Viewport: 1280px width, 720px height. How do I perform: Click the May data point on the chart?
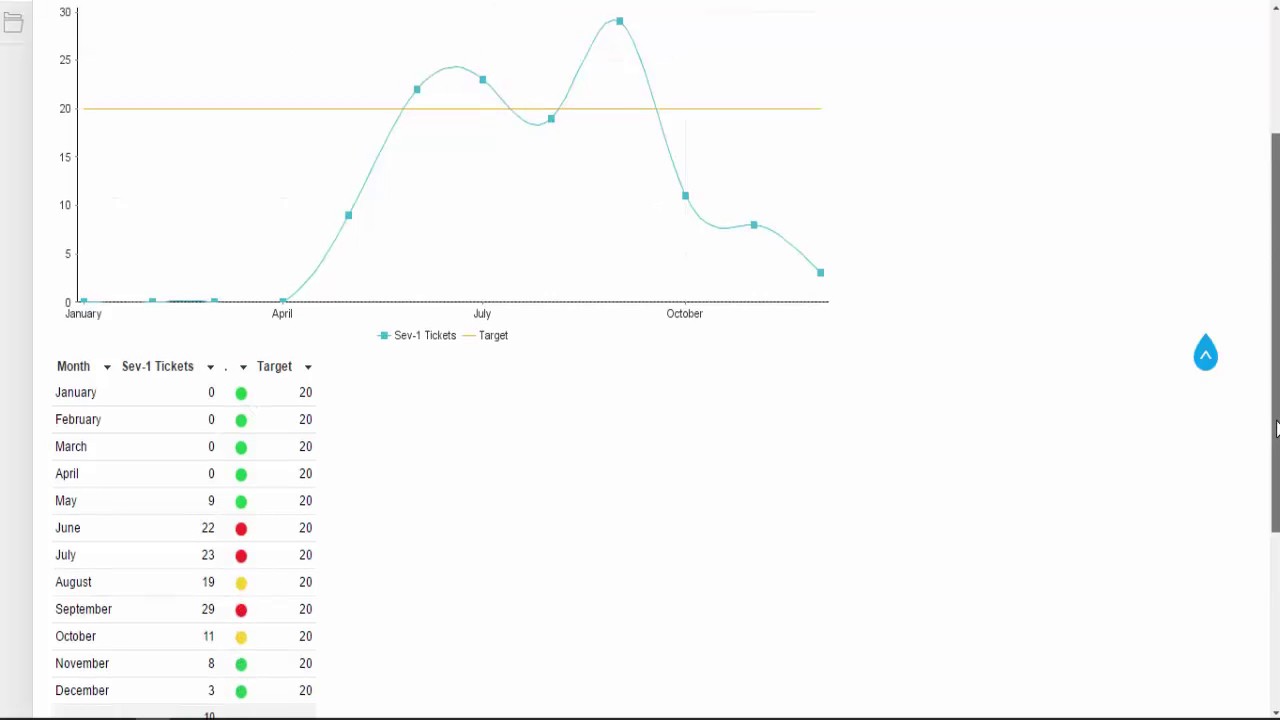[x=348, y=215]
